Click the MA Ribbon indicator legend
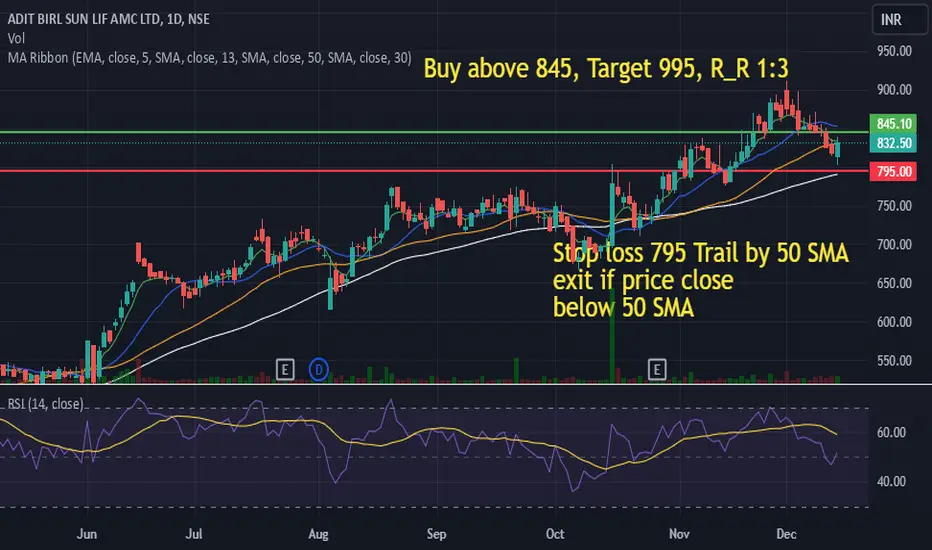The image size is (932, 550). pyautogui.click(x=209, y=58)
